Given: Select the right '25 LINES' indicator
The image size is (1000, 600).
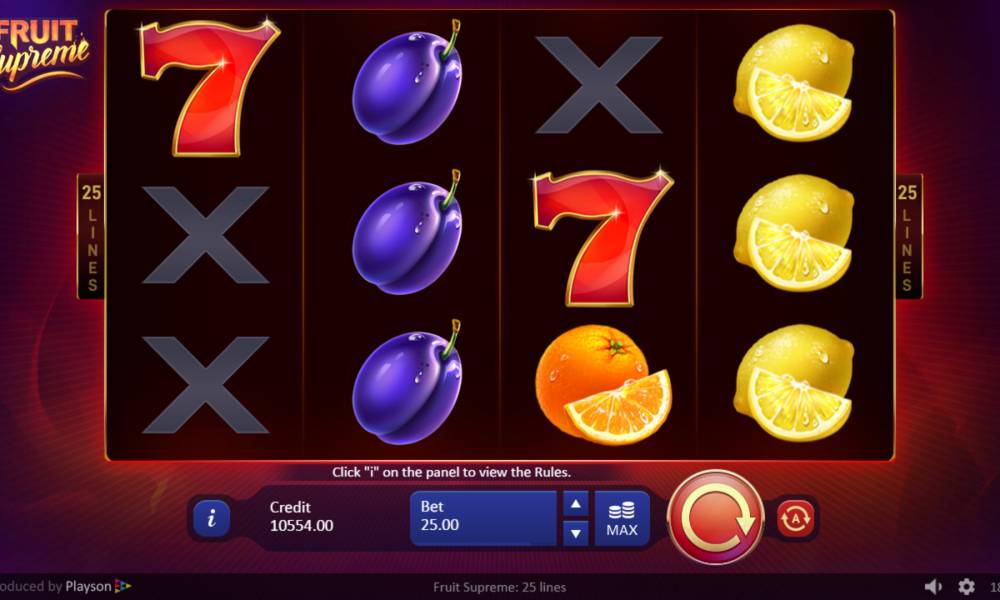Looking at the screenshot, I should pyautogui.click(x=908, y=237).
